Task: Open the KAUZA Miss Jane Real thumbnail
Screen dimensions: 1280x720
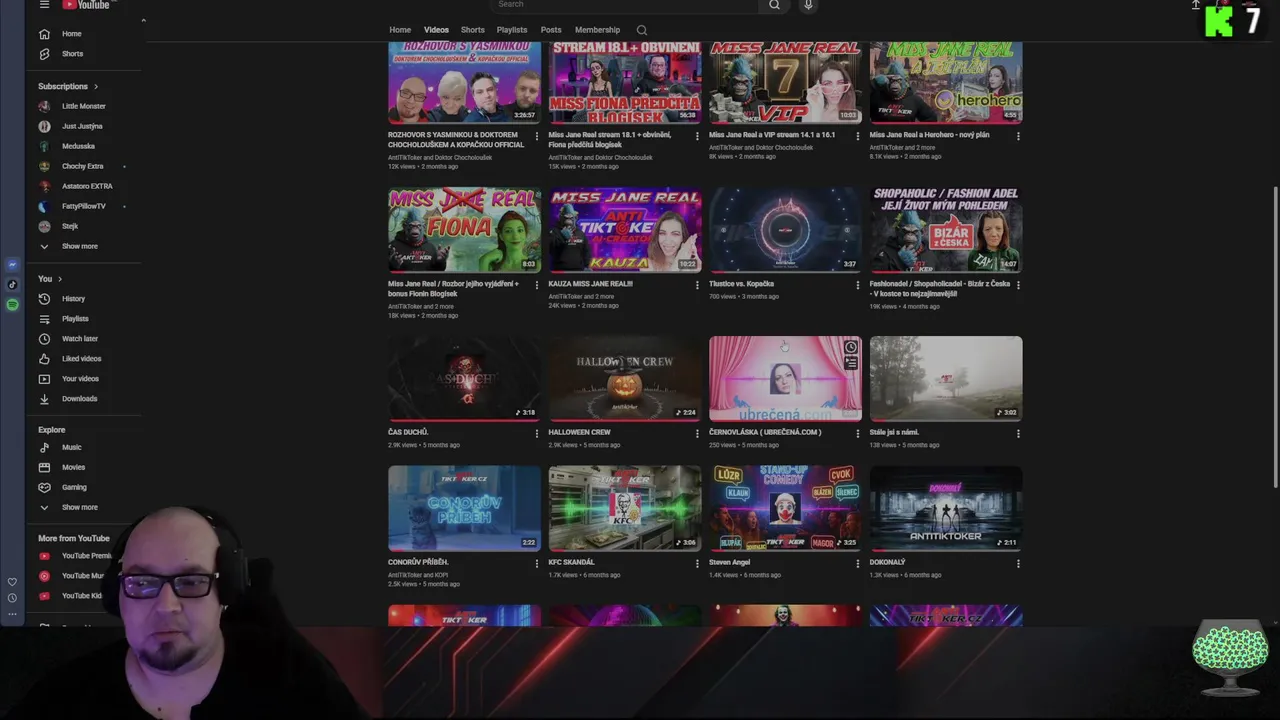Action: point(625,229)
